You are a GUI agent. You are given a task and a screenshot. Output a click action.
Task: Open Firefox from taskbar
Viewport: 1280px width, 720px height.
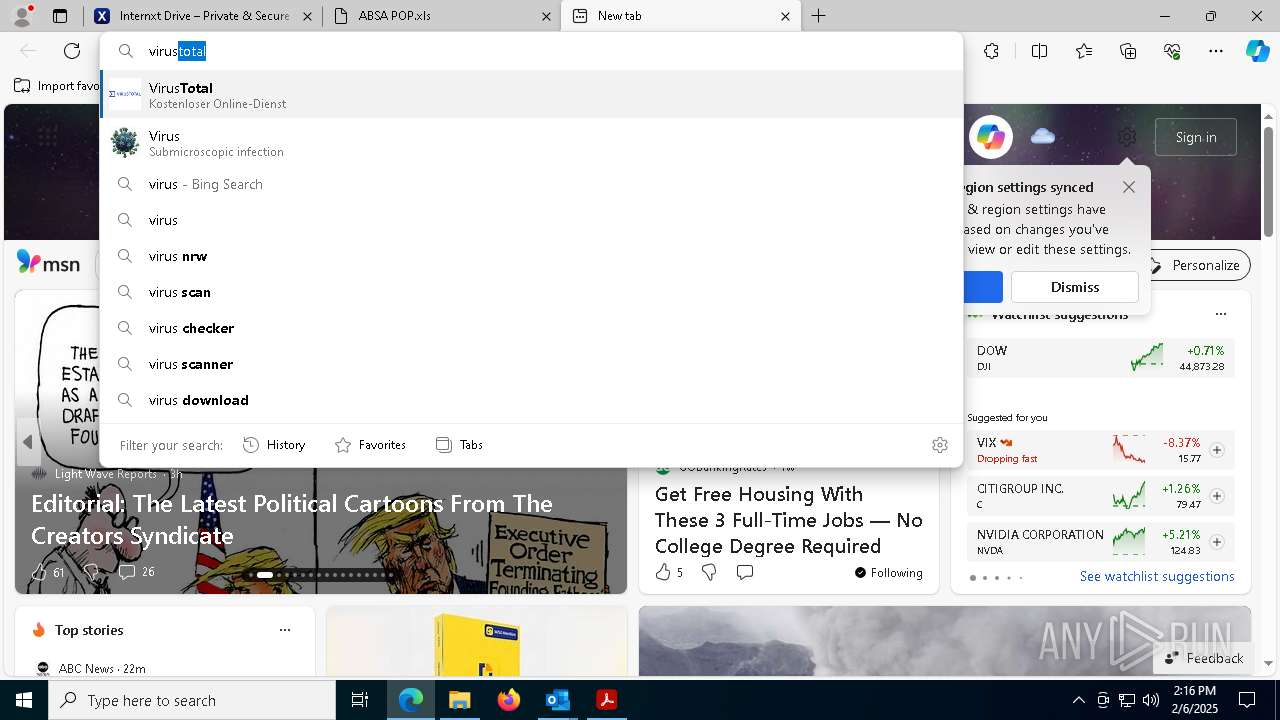click(508, 700)
